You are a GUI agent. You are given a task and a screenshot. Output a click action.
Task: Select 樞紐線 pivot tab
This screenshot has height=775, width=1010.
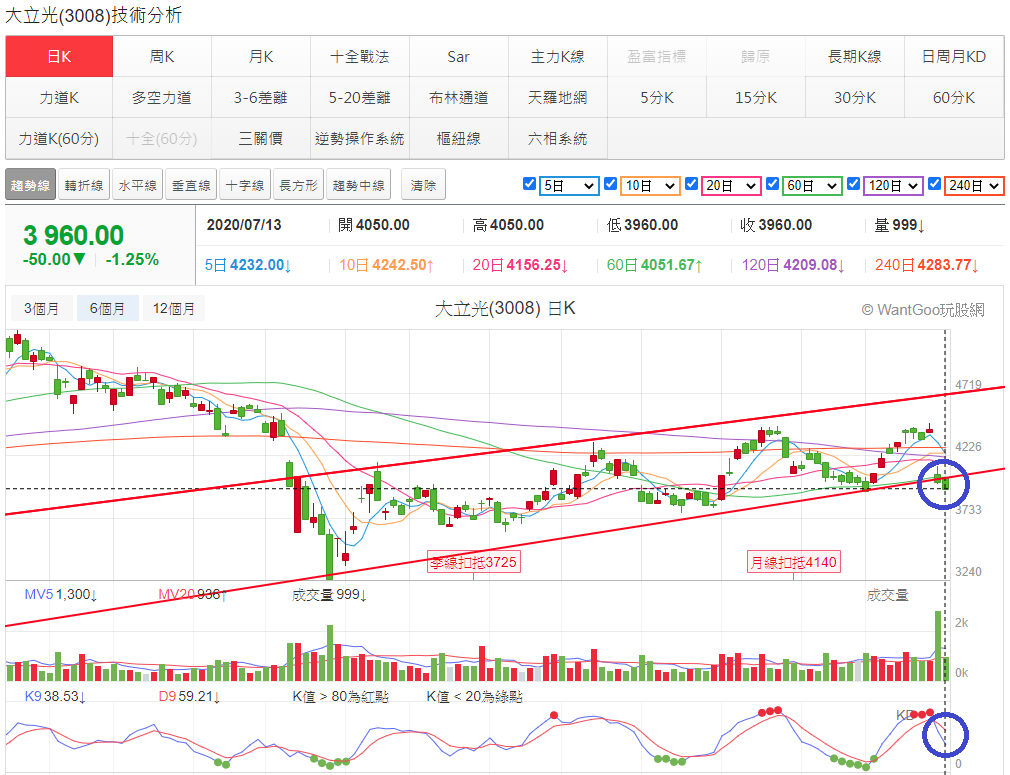[x=459, y=139]
